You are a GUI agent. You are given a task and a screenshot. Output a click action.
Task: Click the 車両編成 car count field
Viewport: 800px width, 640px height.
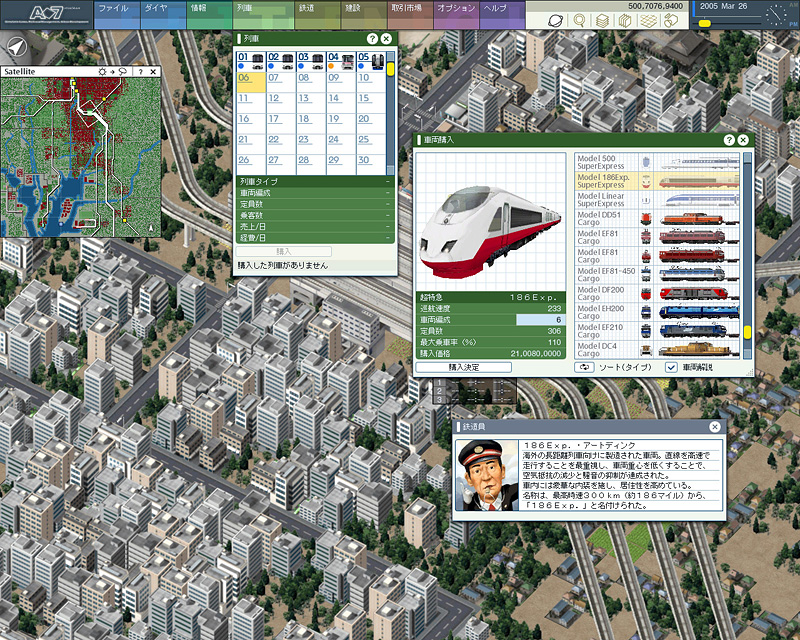[540, 319]
